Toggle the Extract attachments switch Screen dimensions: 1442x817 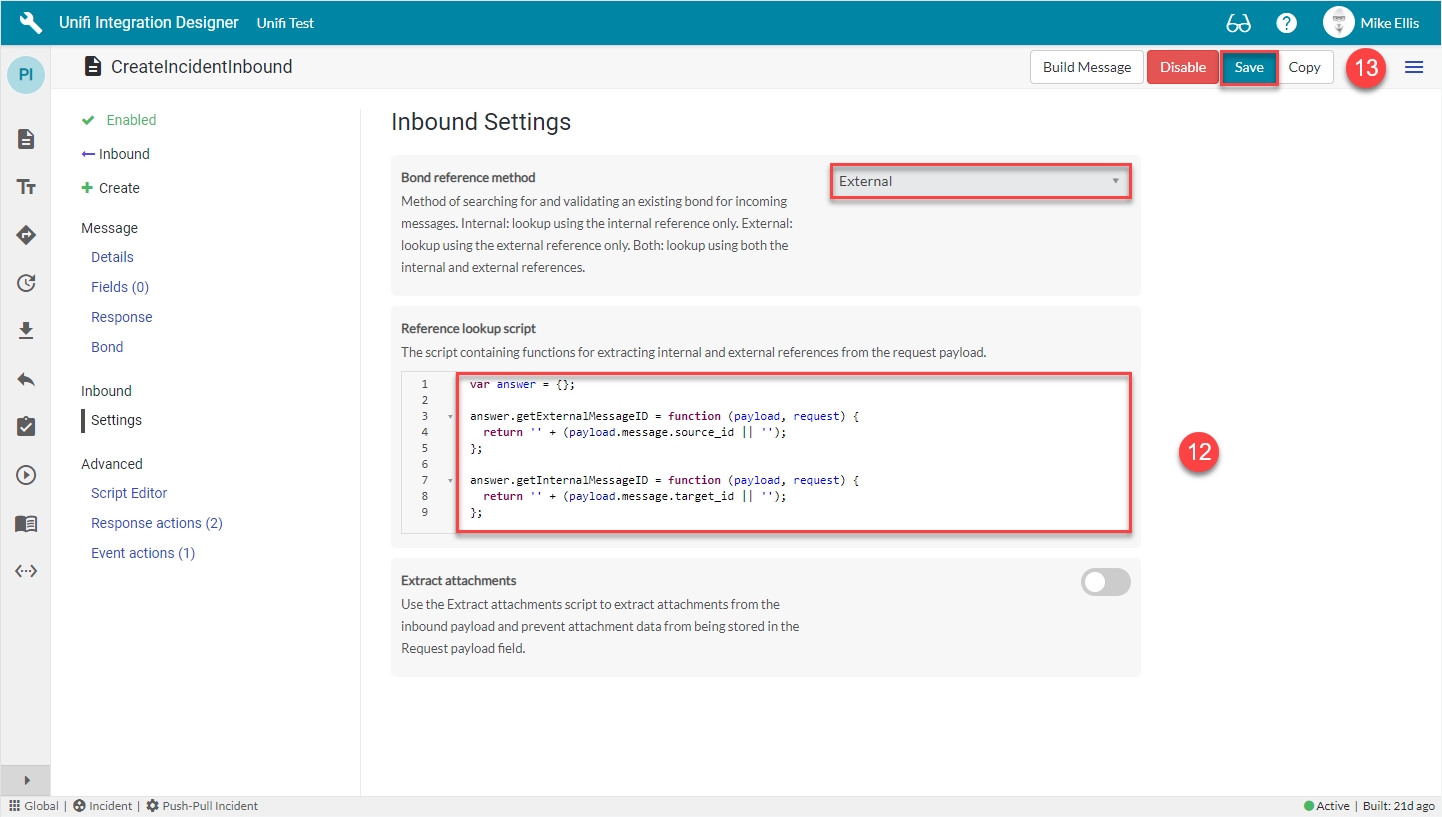coord(1105,582)
